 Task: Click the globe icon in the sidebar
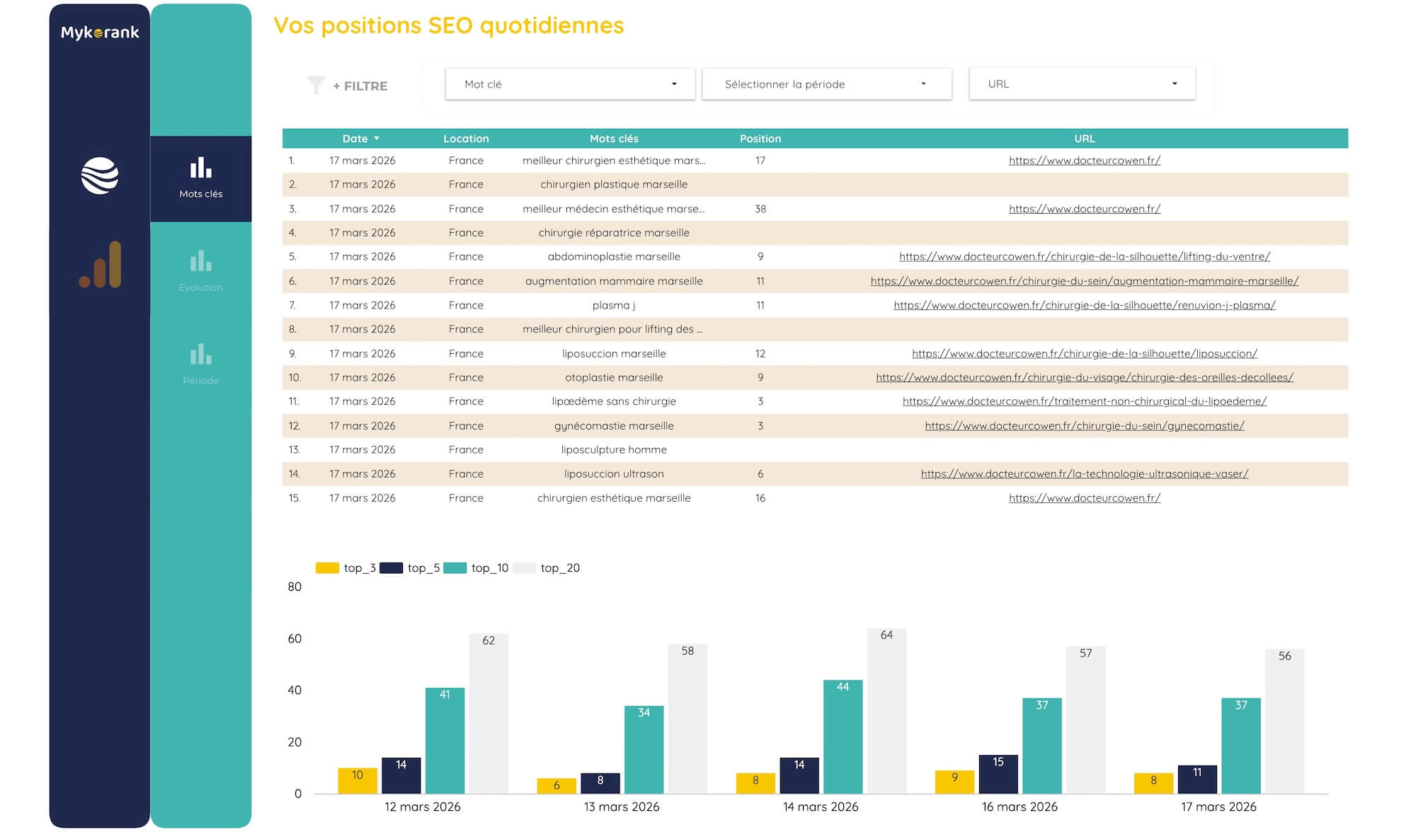pos(99,175)
